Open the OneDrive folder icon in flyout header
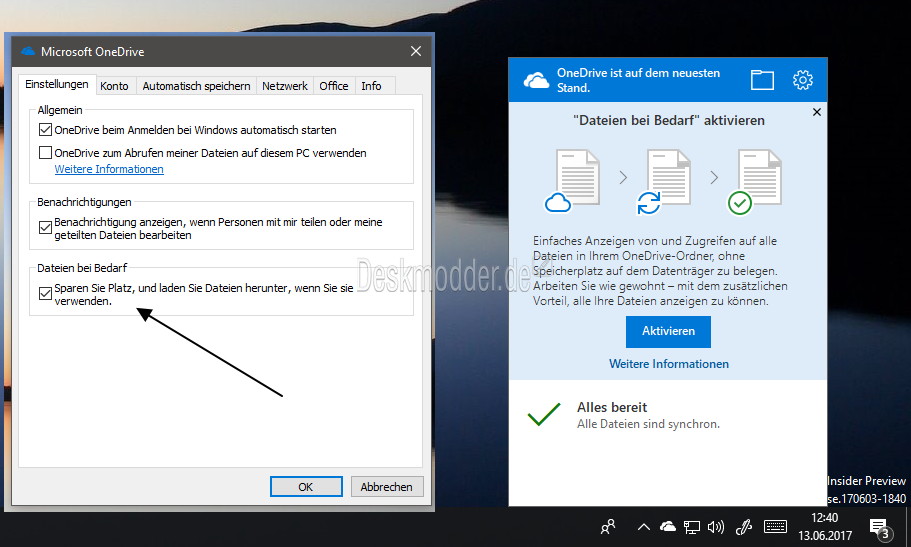Screen dimensions: 911x547 click(x=762, y=80)
